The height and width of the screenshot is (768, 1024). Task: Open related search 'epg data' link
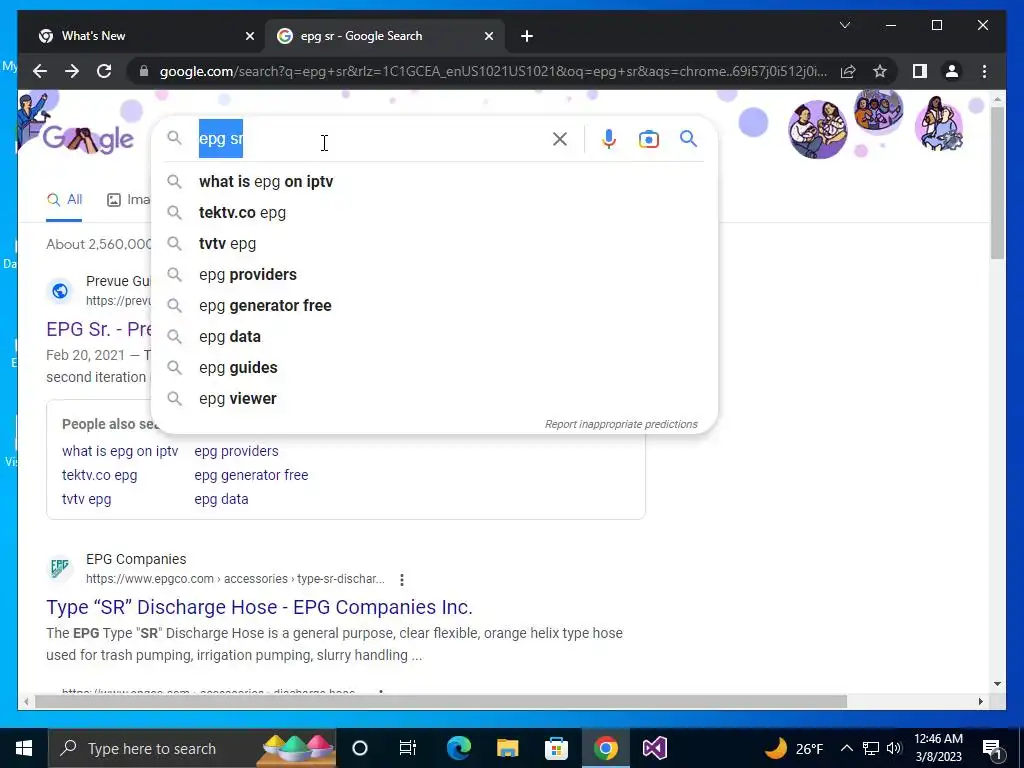[x=221, y=499]
